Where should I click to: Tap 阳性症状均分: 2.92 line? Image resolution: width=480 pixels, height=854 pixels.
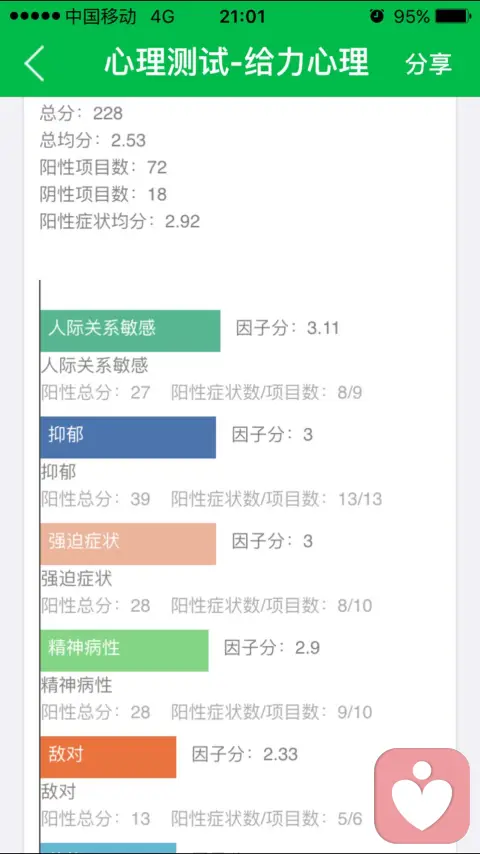point(120,221)
